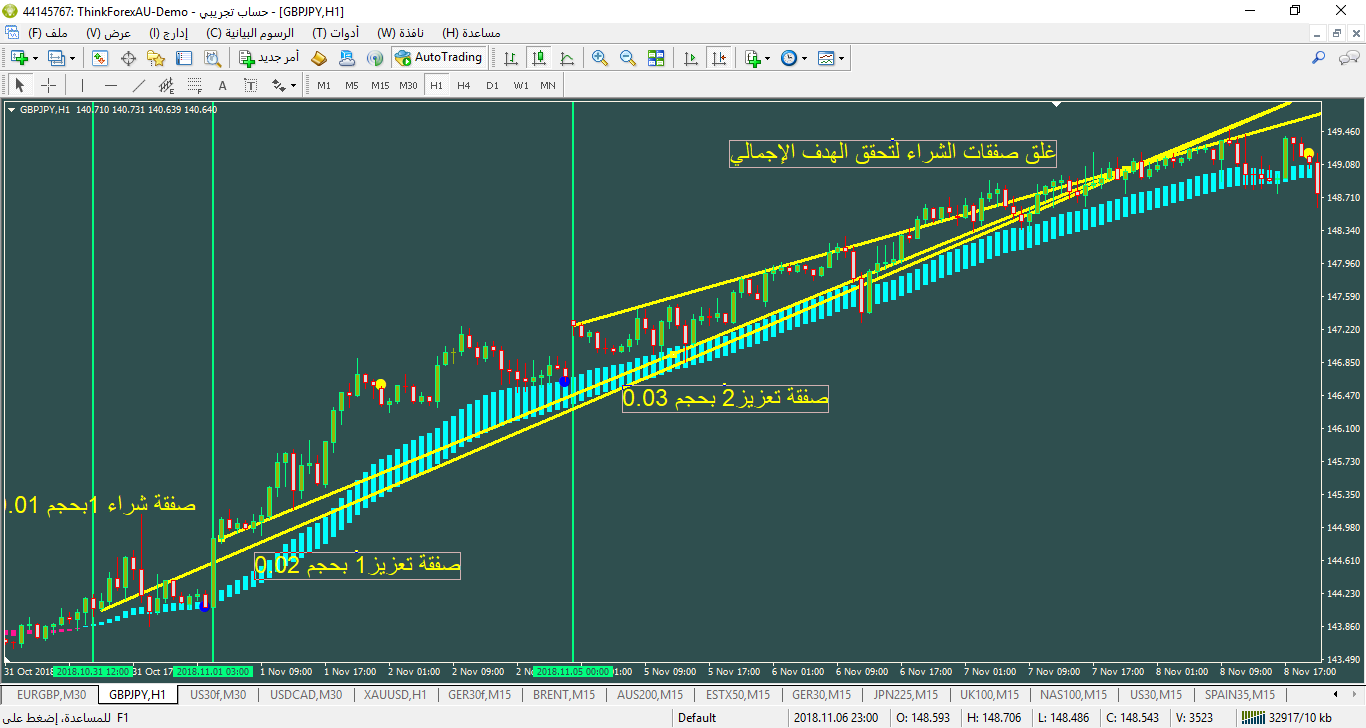
Task: Zoom out of the chart
Action: [x=628, y=58]
